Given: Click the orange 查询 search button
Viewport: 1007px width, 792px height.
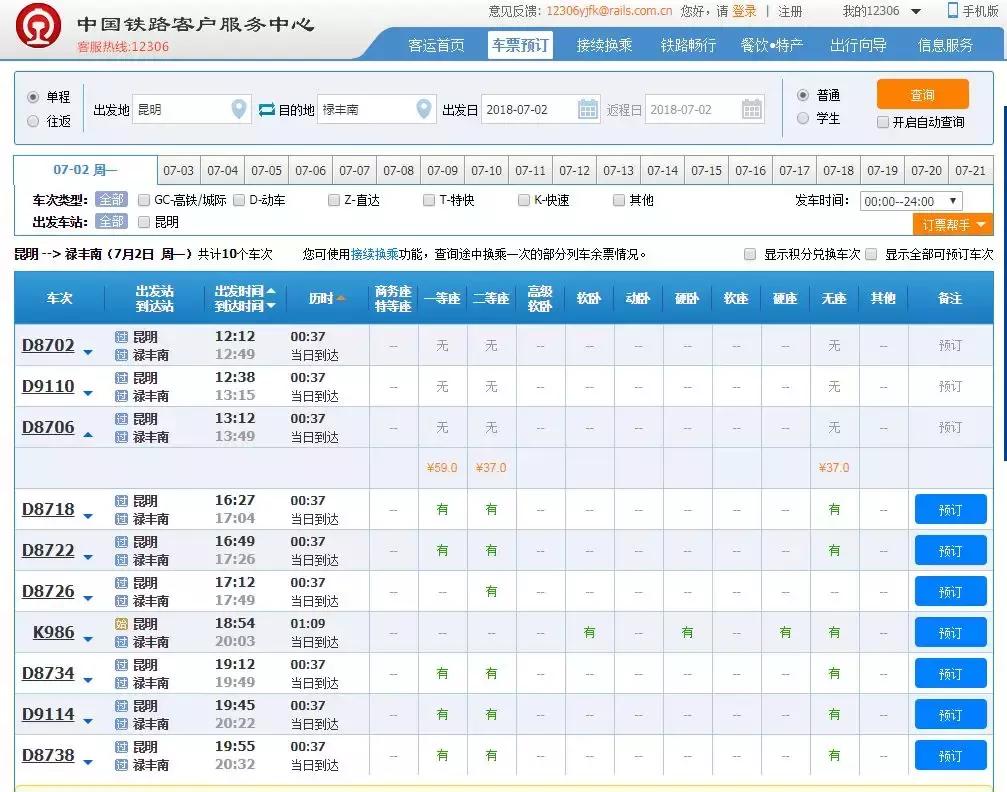Looking at the screenshot, I should pos(922,93).
